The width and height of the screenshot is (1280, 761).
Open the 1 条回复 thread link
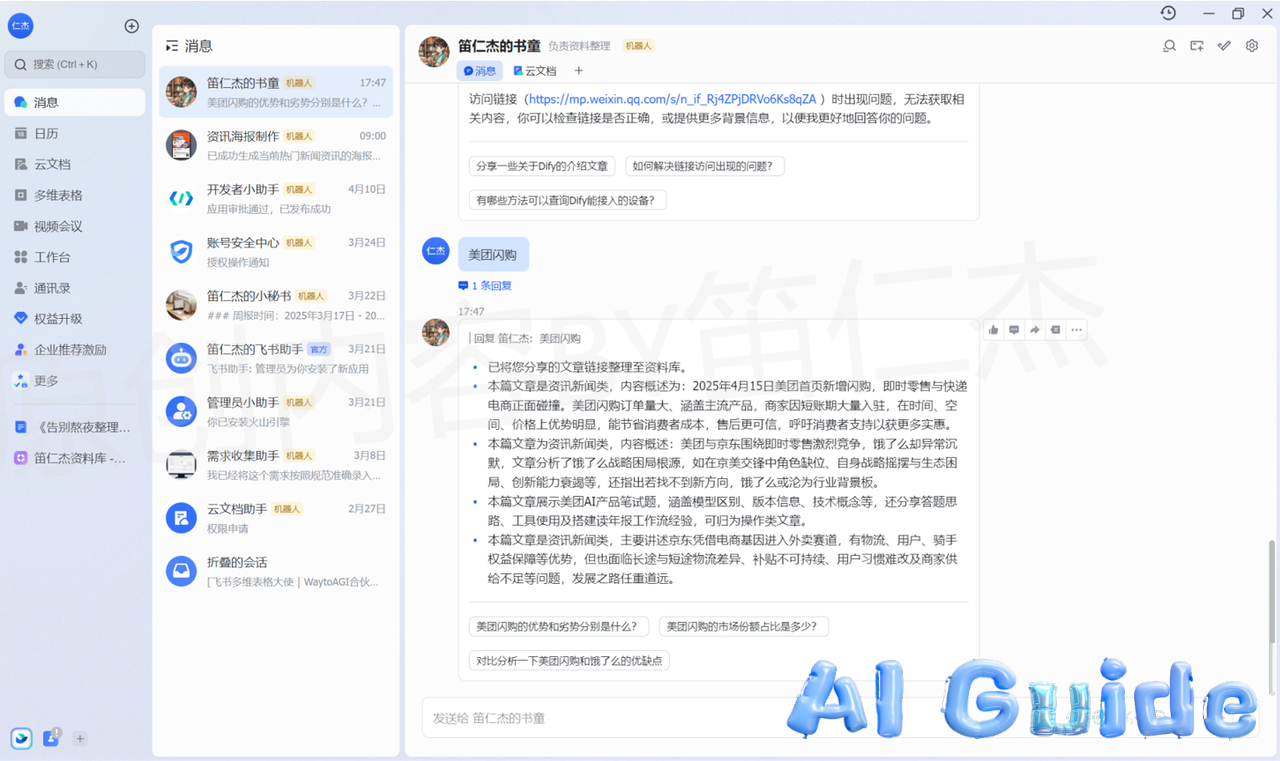[485, 285]
